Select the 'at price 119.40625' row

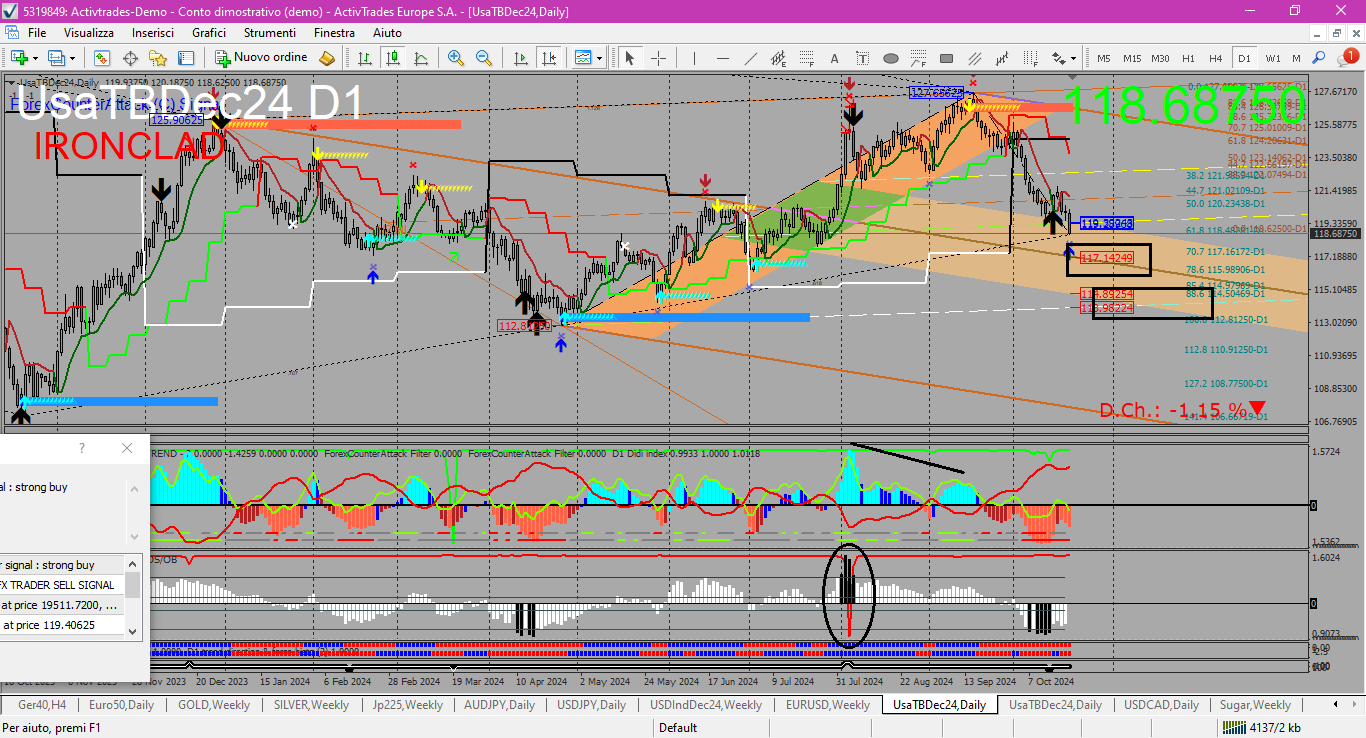62,625
